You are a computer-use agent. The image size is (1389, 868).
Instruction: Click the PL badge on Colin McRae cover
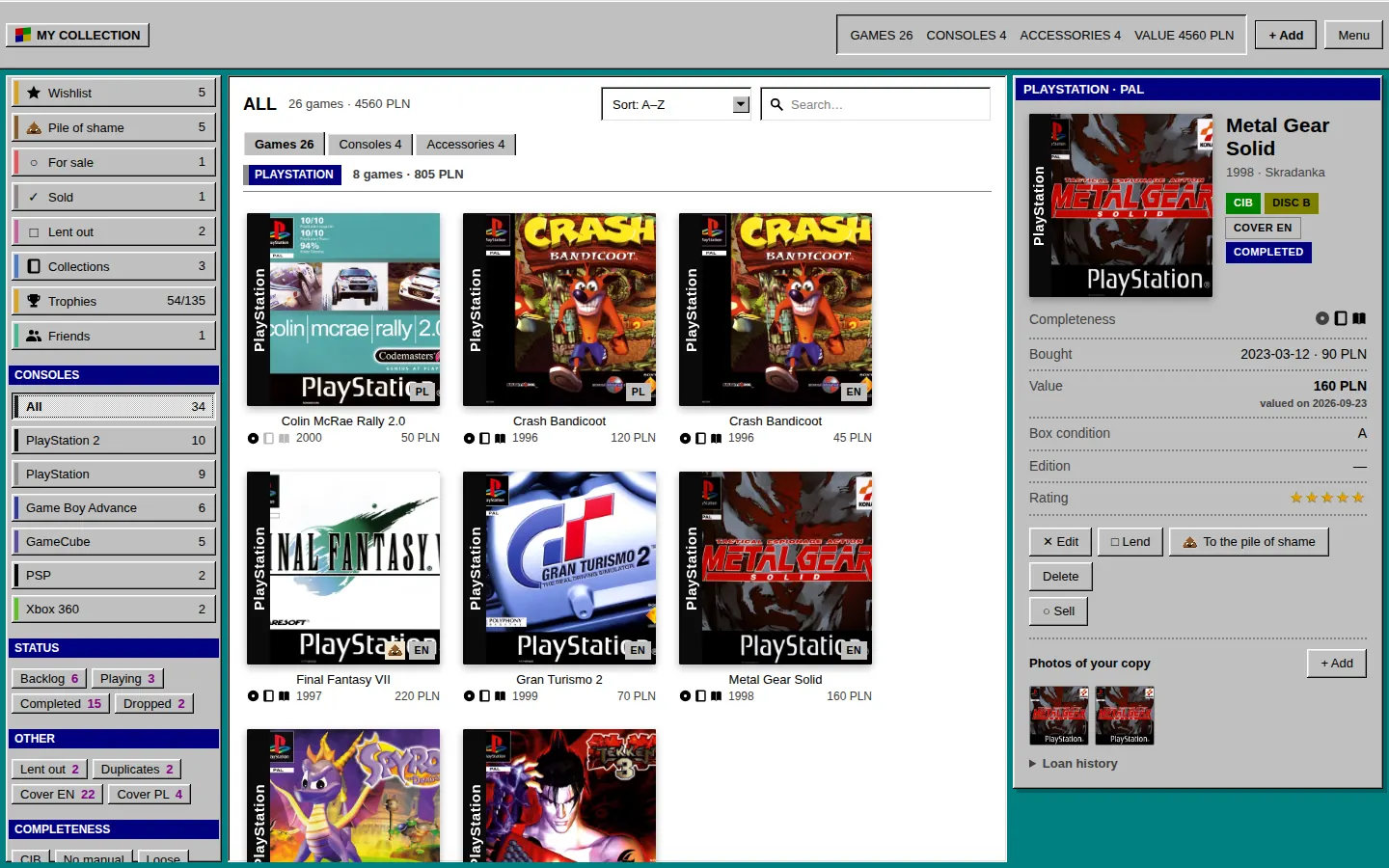422,392
